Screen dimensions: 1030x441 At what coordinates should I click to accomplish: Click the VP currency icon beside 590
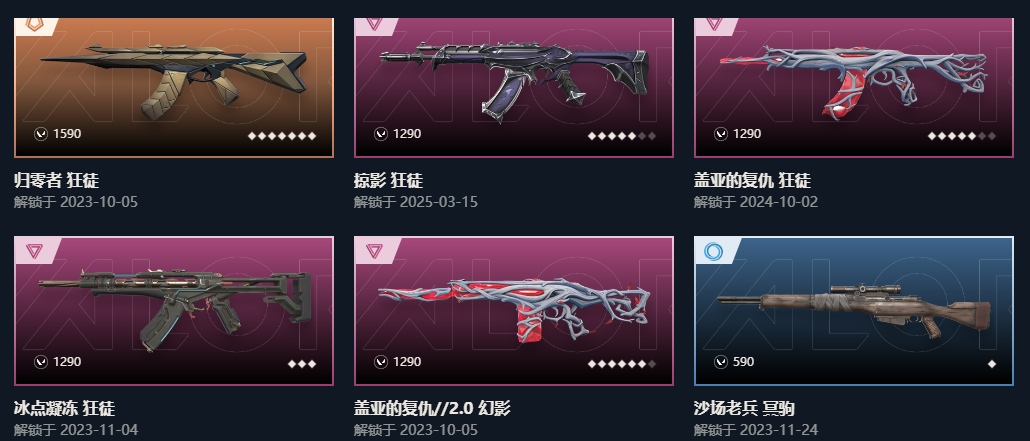721,361
